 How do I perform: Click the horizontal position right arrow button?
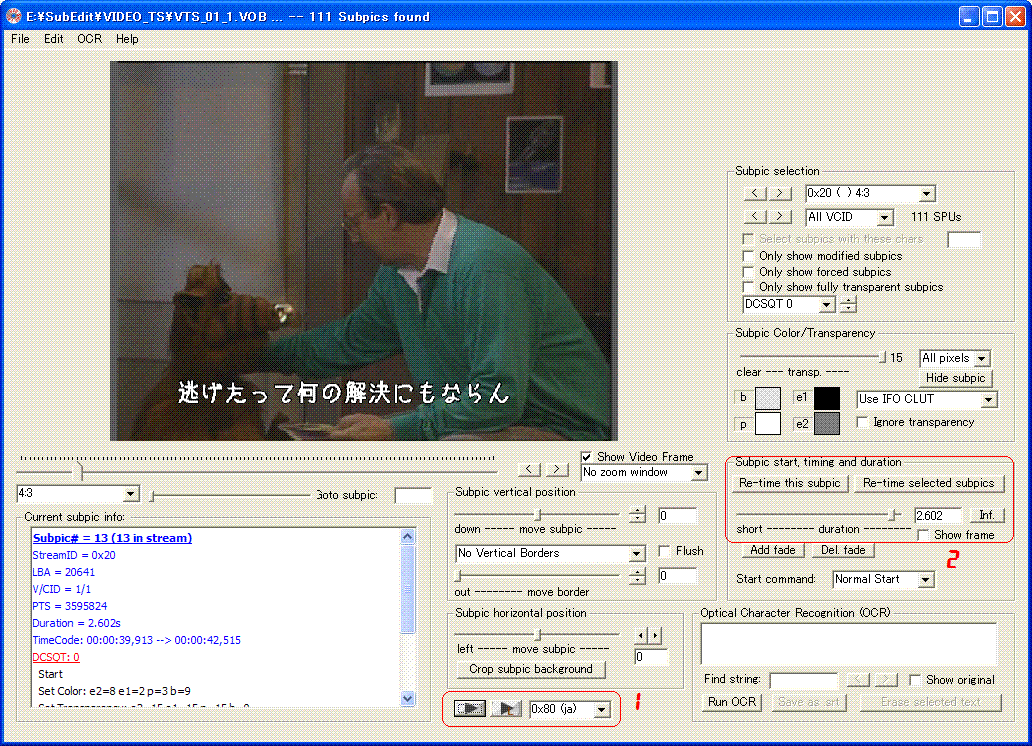click(x=655, y=635)
